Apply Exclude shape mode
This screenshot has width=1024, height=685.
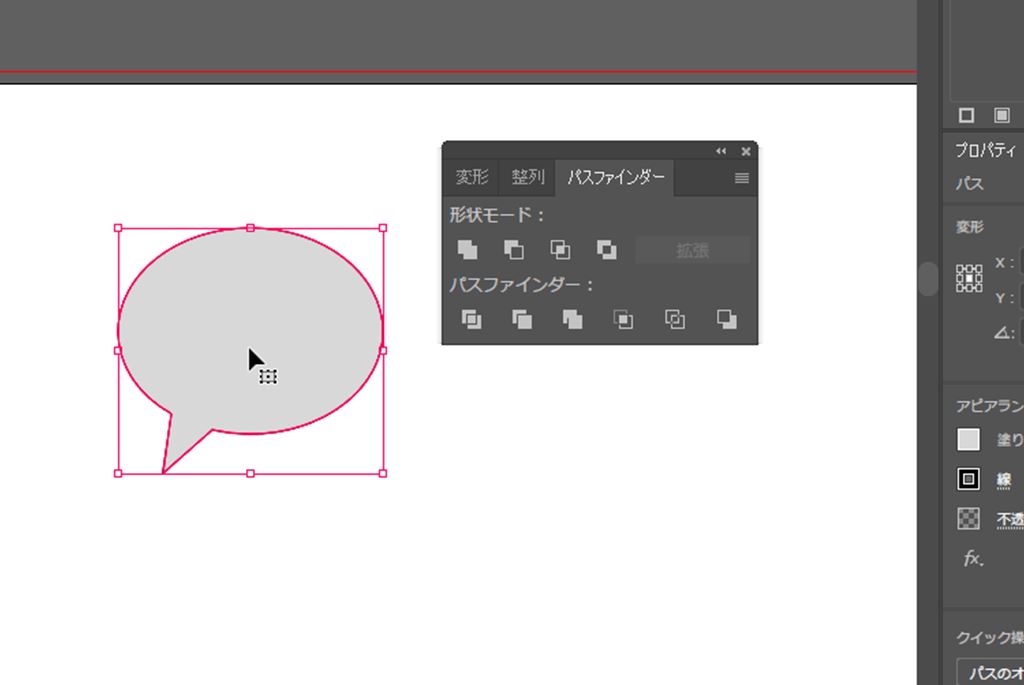pos(606,249)
